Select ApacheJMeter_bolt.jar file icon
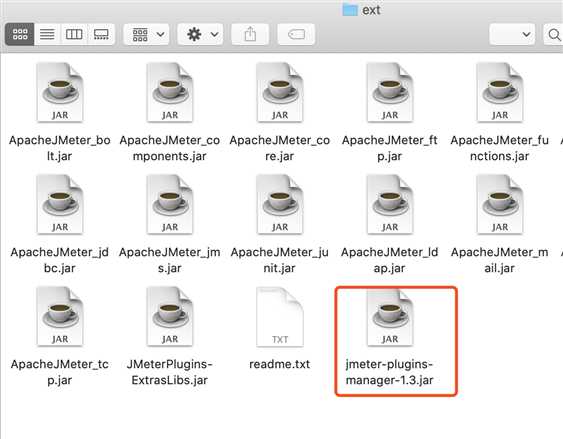Image resolution: width=563 pixels, height=439 pixels. 60,93
